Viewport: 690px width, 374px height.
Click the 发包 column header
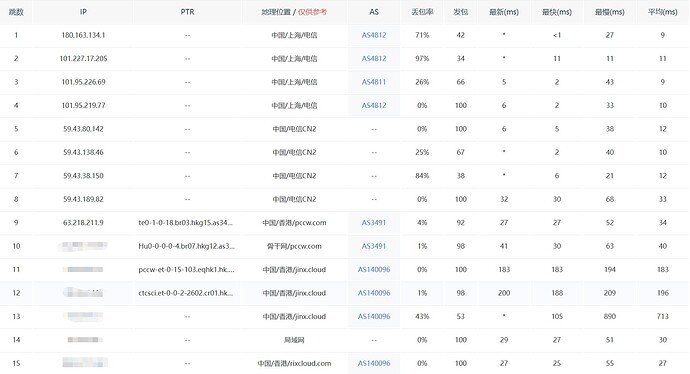[461, 12]
